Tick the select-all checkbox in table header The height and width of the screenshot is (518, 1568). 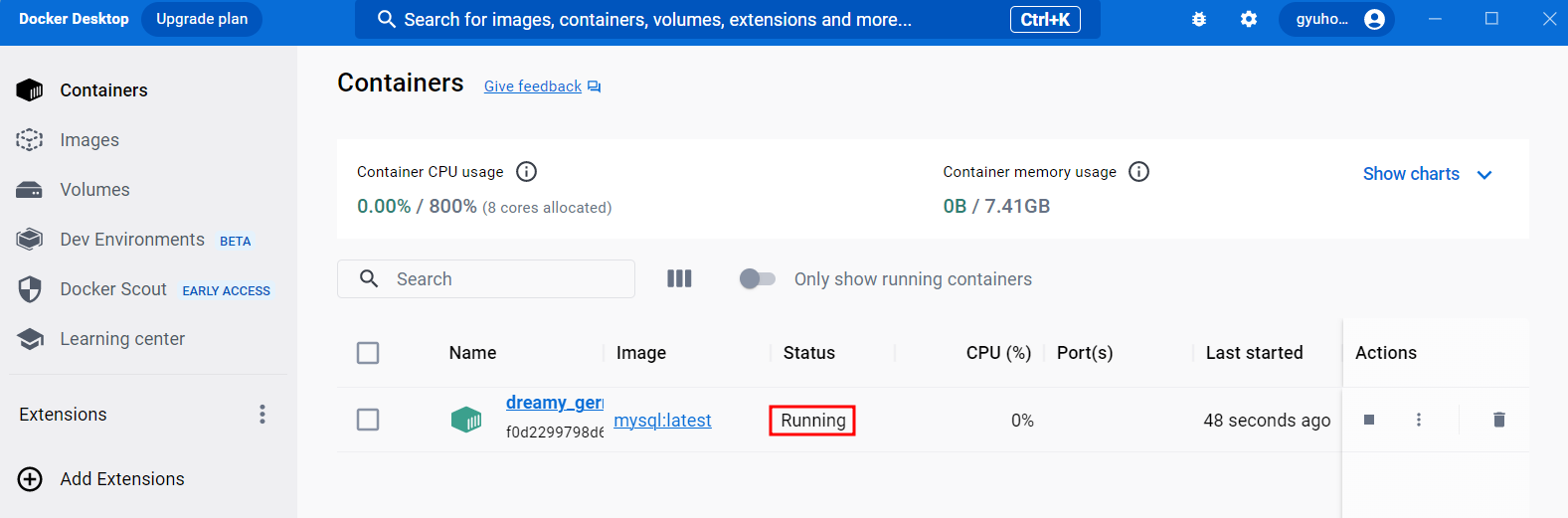click(368, 353)
